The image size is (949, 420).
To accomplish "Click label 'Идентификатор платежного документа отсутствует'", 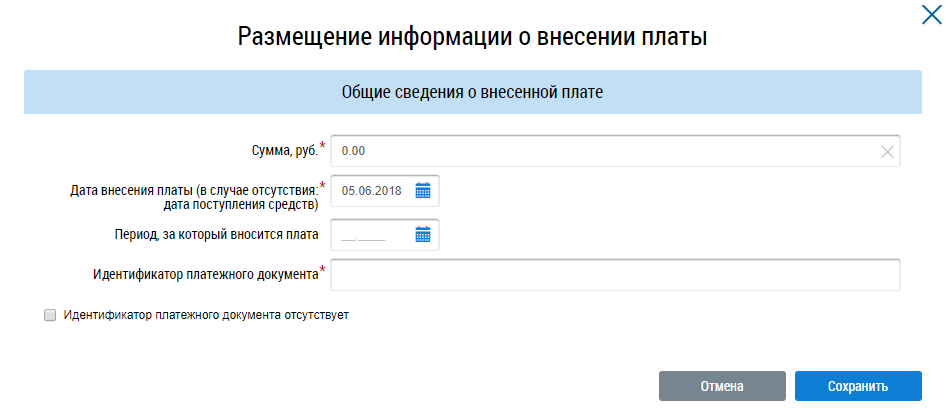I will (x=206, y=315).
